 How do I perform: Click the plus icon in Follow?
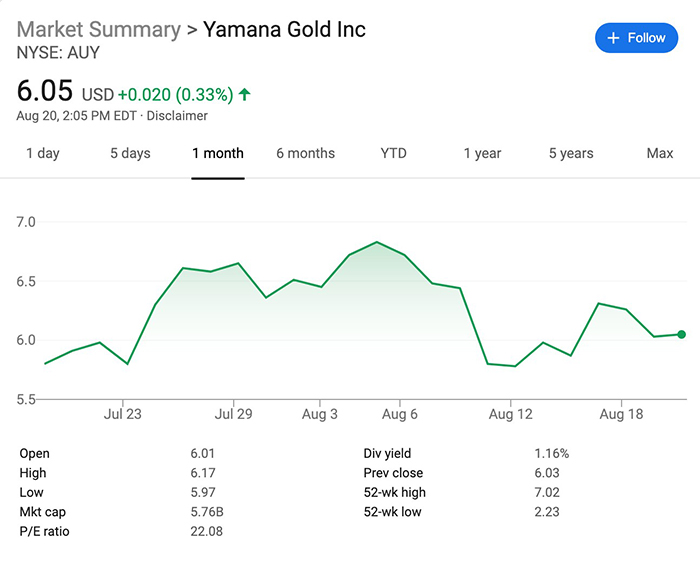[x=614, y=38]
